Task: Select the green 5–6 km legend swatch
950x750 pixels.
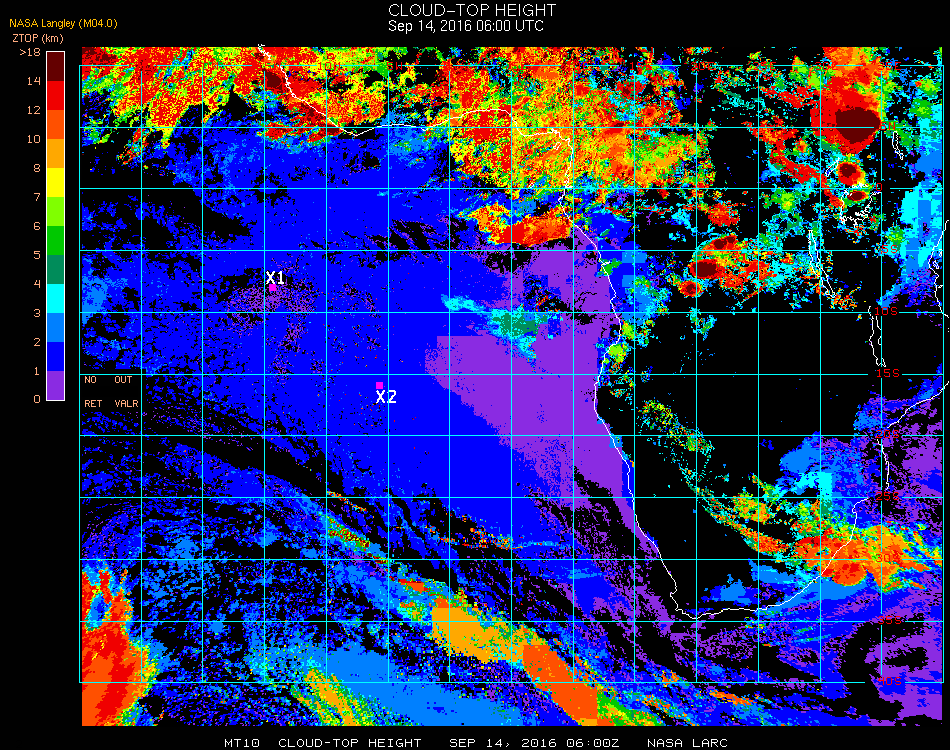Action: 56,241
